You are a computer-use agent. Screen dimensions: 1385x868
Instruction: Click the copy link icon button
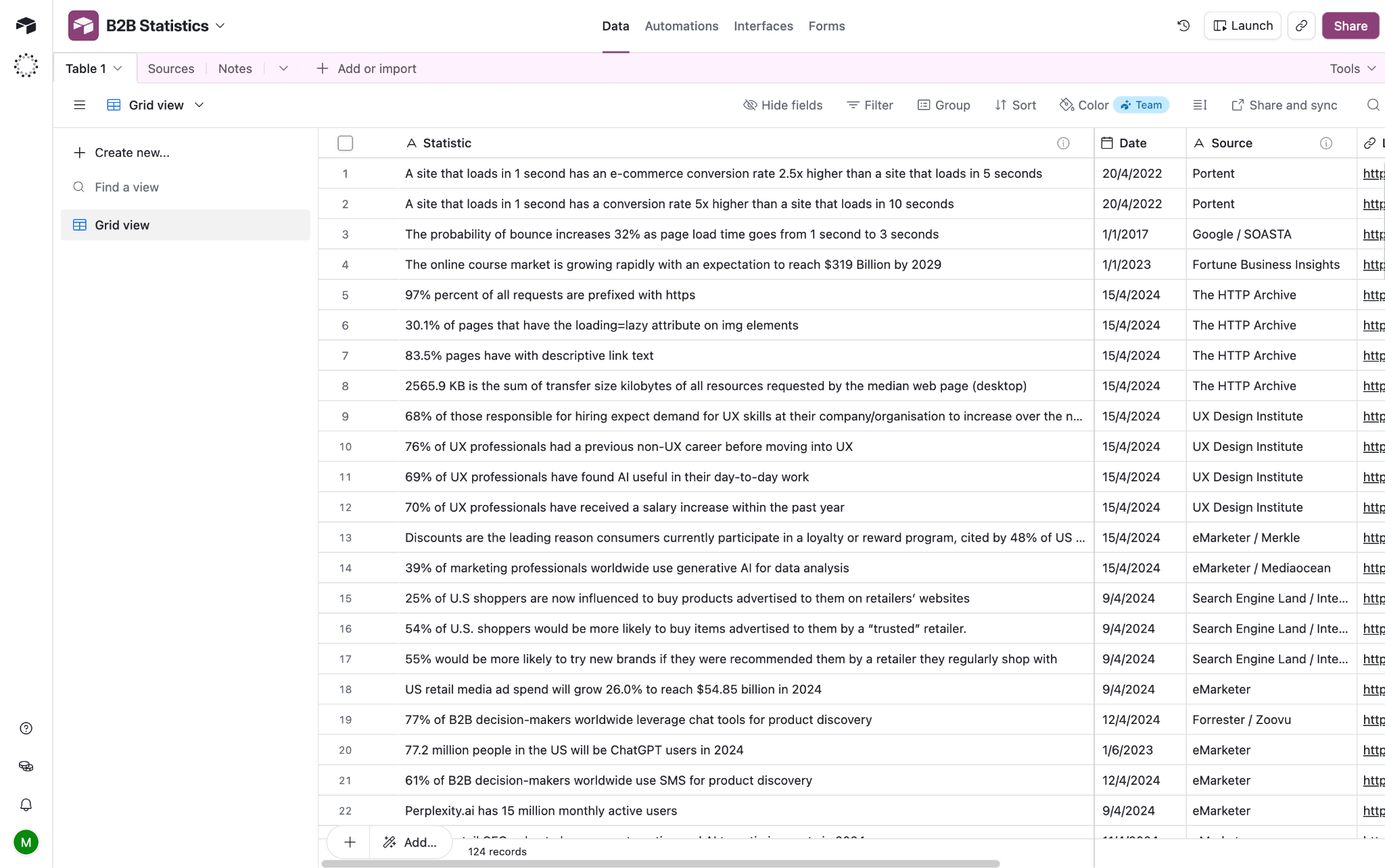point(1301,26)
